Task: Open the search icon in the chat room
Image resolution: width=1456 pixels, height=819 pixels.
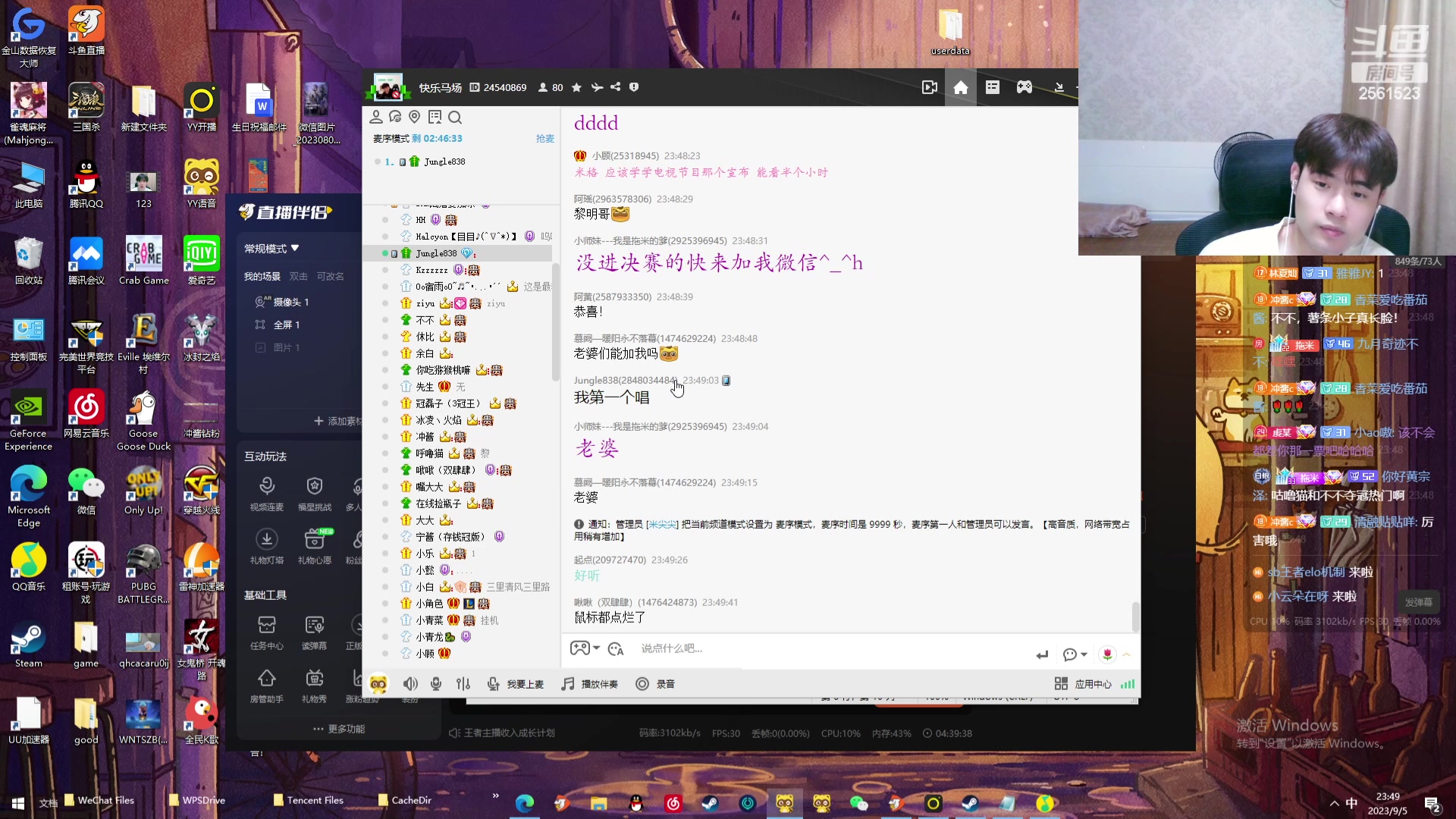Action: 455,117
